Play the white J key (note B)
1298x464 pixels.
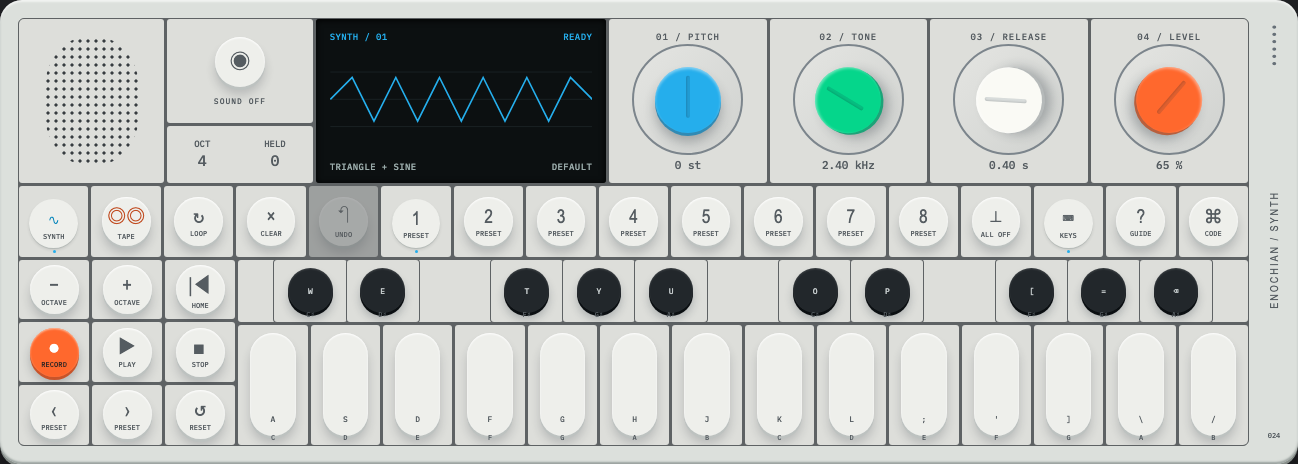(707, 384)
